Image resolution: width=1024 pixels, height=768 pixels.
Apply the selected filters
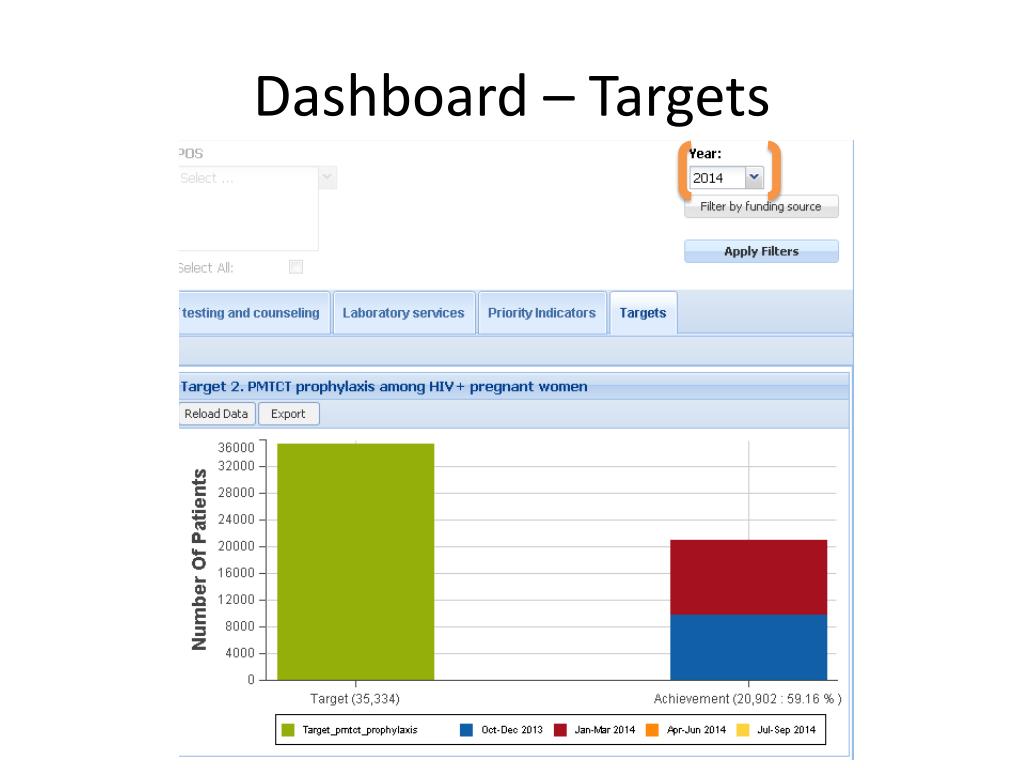tap(761, 251)
